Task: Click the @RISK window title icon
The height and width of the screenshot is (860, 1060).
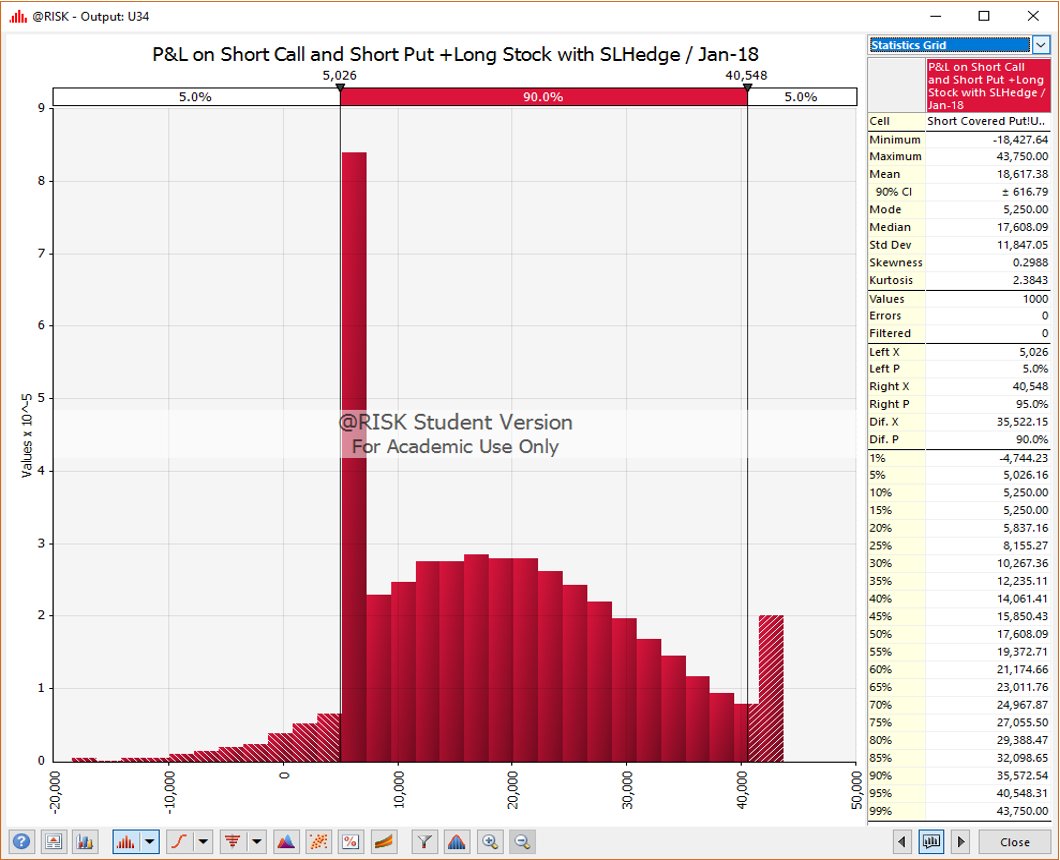Action: (18, 16)
